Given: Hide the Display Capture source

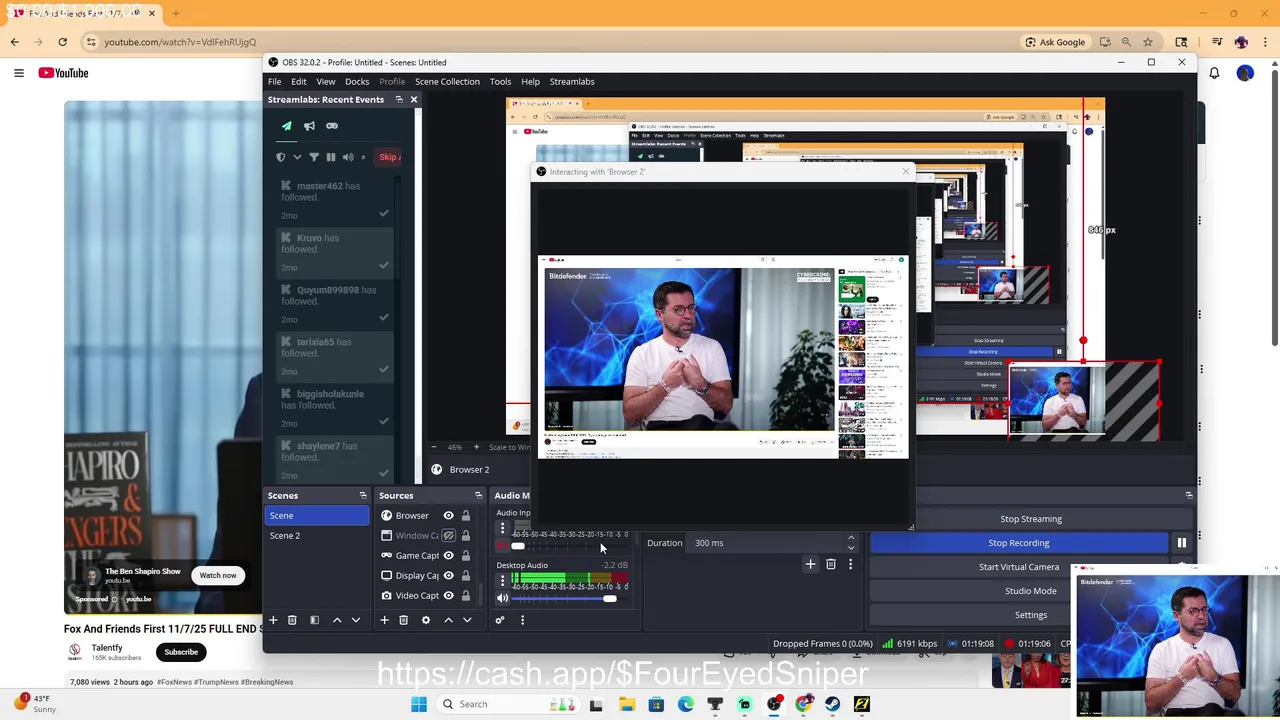Looking at the screenshot, I should coord(448,576).
